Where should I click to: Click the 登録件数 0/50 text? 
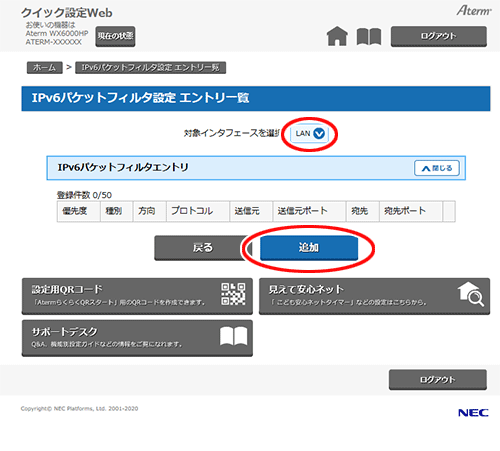[x=84, y=195]
